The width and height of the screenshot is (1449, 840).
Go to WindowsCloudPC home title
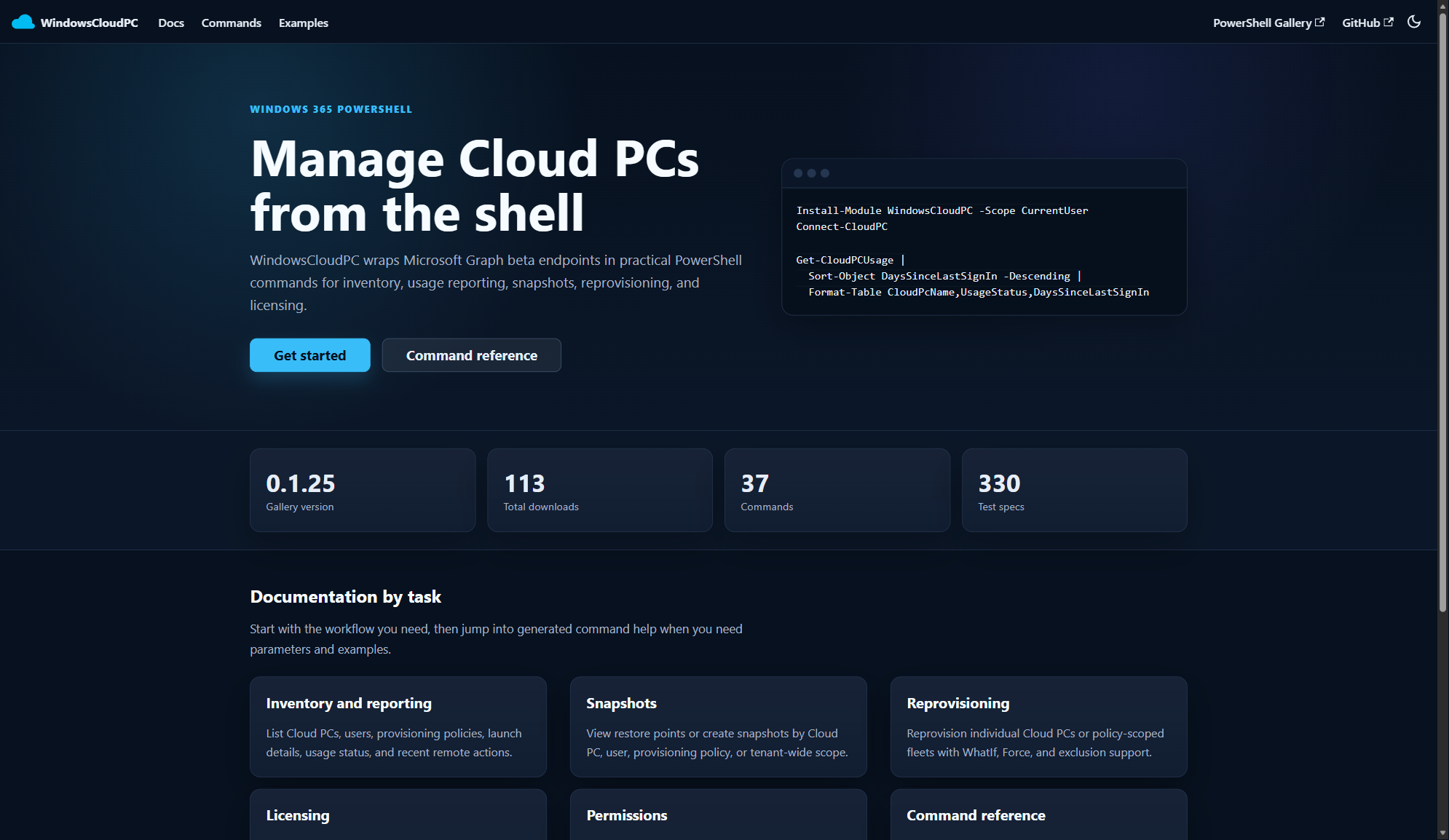[90, 23]
